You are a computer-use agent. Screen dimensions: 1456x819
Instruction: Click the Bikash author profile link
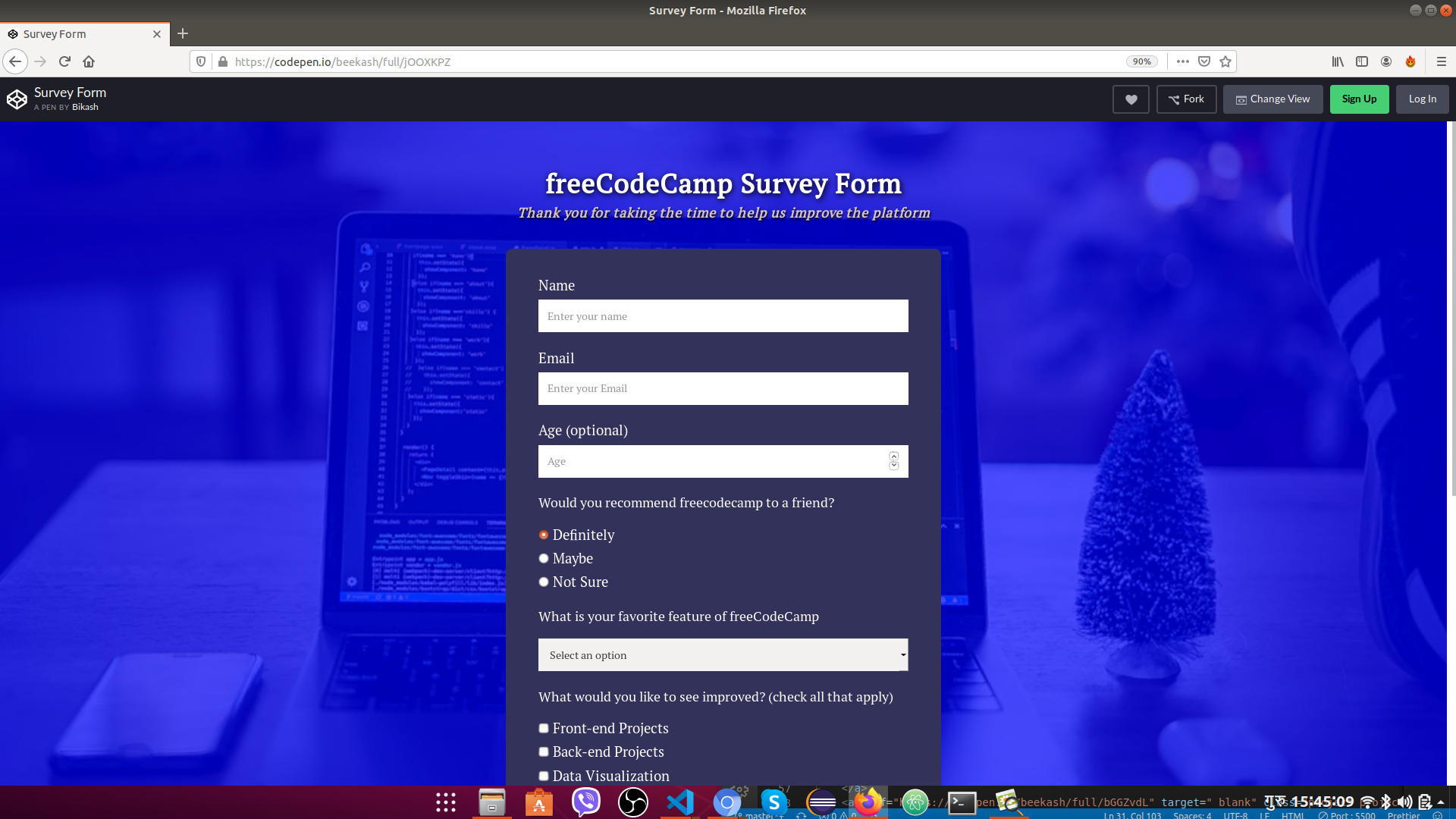pyautogui.click(x=85, y=107)
